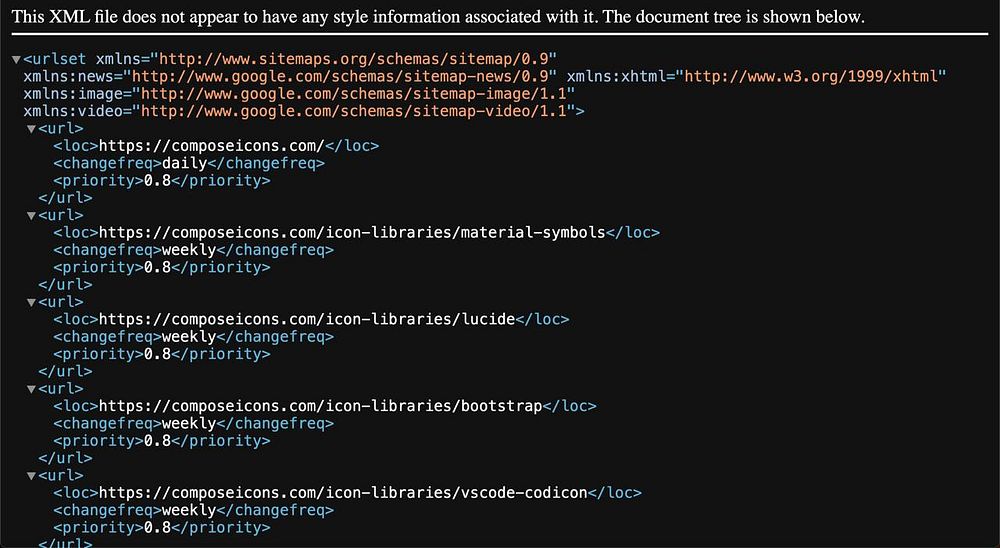Screen dimensions: 1000x548
Task: Click 'weekly' under the material-symbols URL
Action: click(x=189, y=249)
